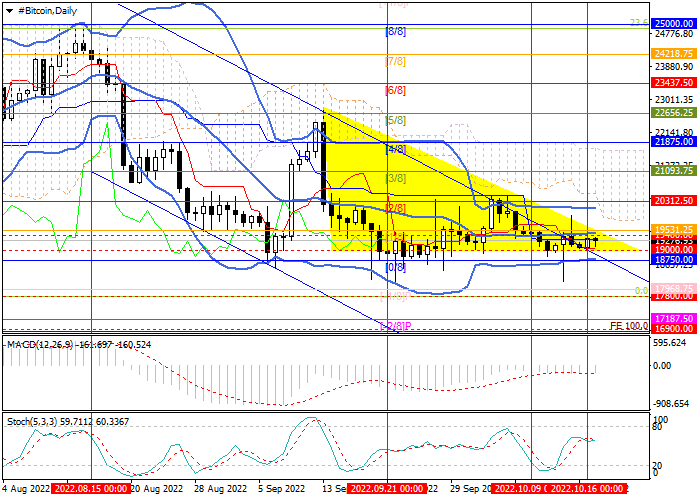Click the 23880.90 price scale value
Screen dimensions: 700x500
674,67
